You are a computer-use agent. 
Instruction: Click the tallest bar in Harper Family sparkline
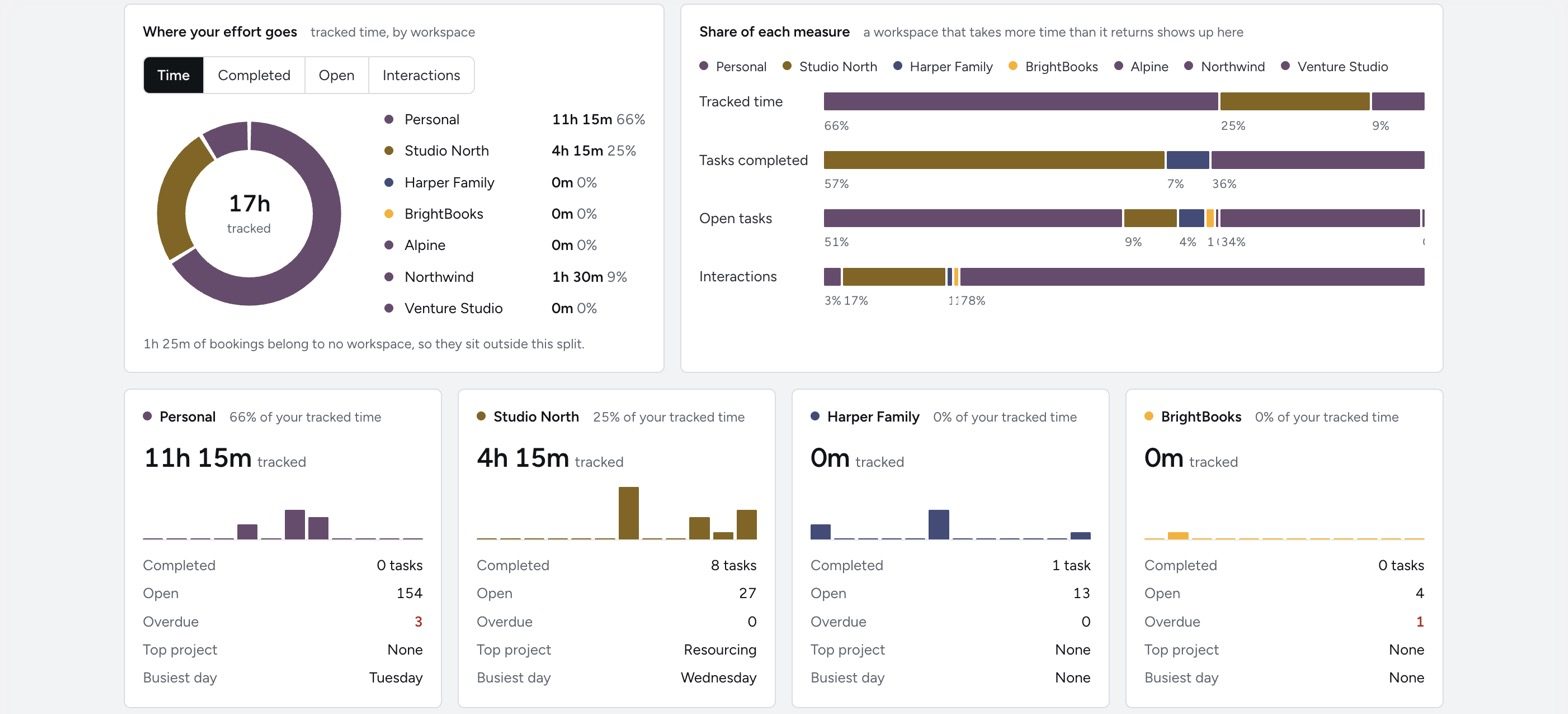pos(938,525)
